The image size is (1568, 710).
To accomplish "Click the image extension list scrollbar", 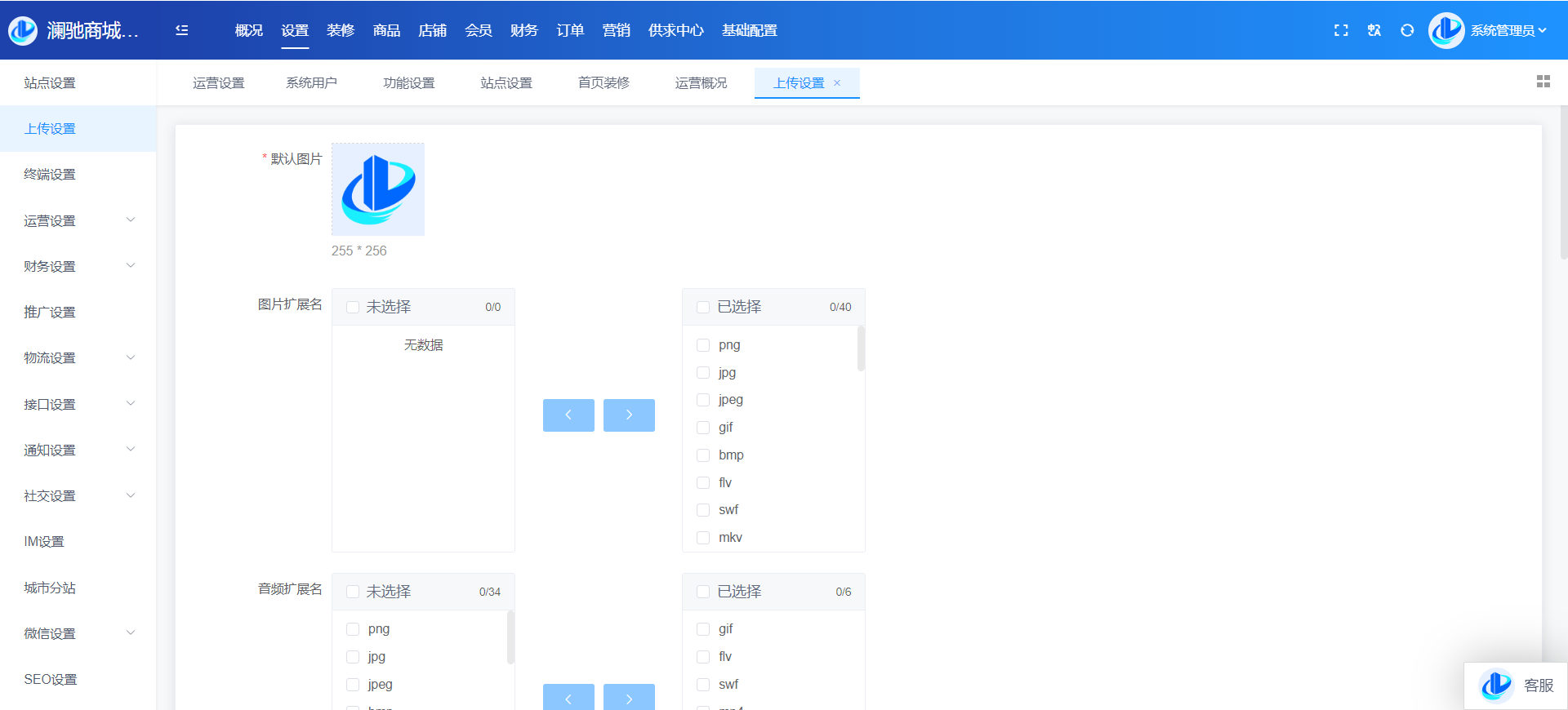I will pyautogui.click(x=861, y=349).
